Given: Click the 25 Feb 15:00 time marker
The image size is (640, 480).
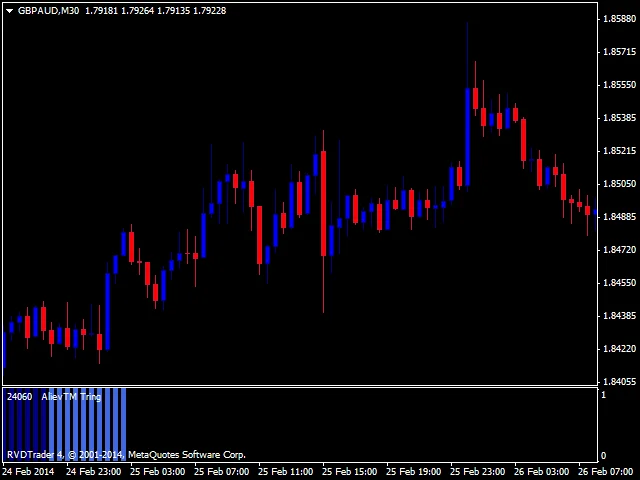Looking at the screenshot, I should click(x=349, y=472).
